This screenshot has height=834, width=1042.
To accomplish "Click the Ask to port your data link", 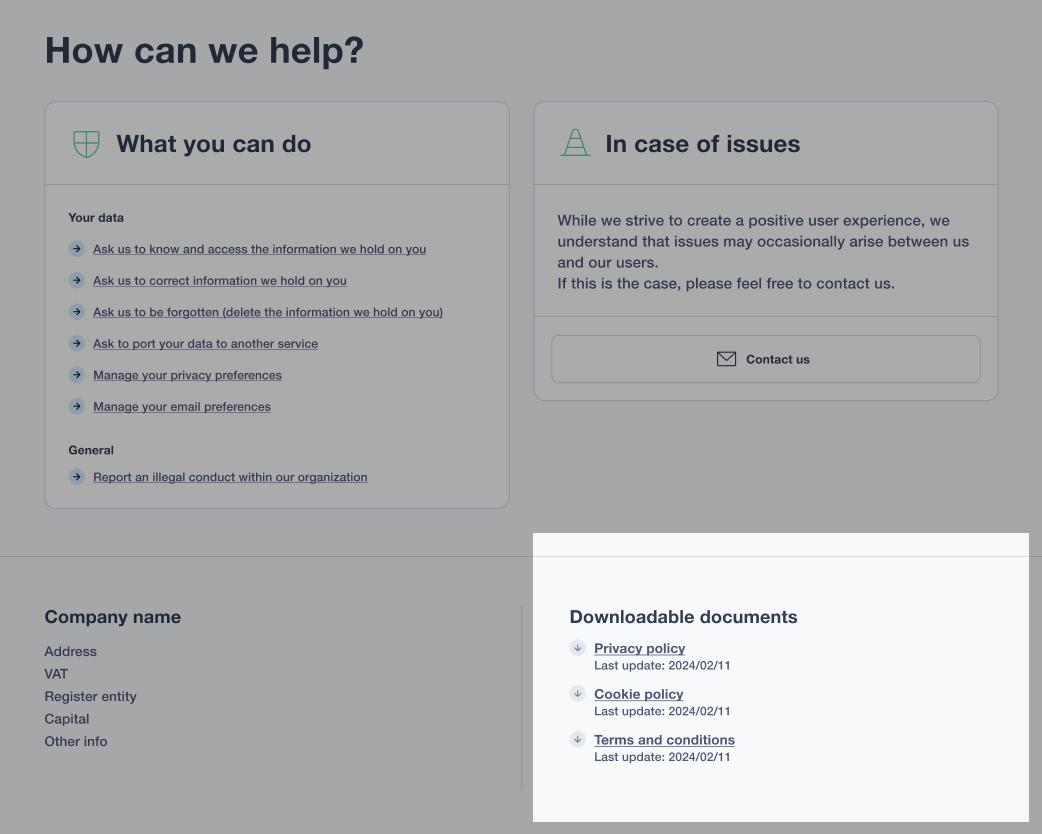I will (x=205, y=344).
